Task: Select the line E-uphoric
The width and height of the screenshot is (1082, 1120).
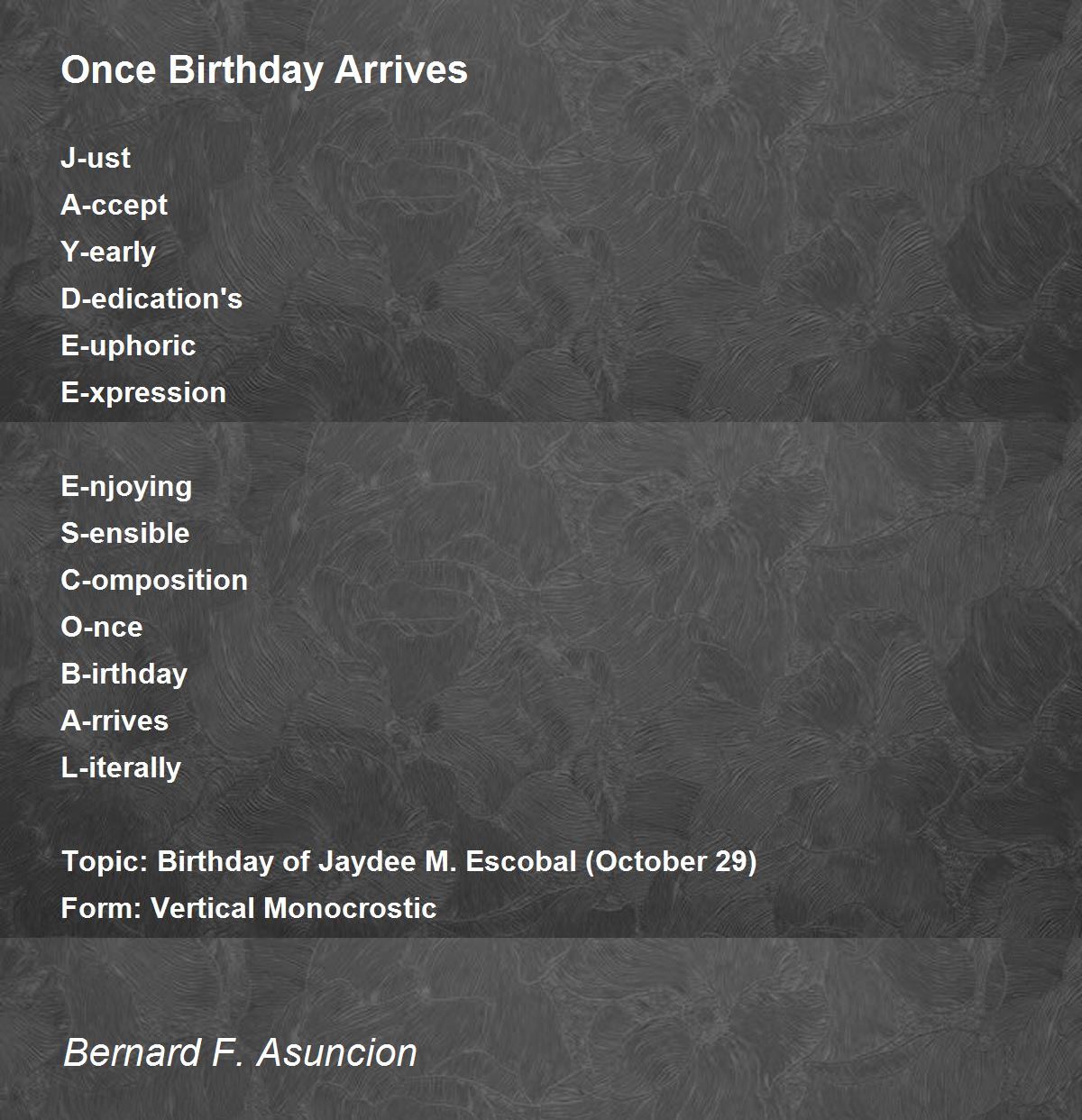Action: pos(128,346)
